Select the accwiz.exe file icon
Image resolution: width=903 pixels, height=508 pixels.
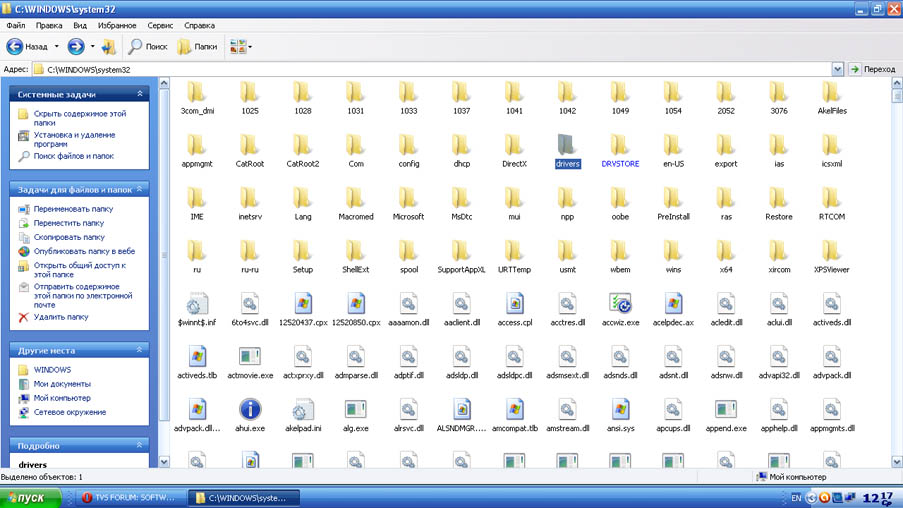(x=620, y=303)
